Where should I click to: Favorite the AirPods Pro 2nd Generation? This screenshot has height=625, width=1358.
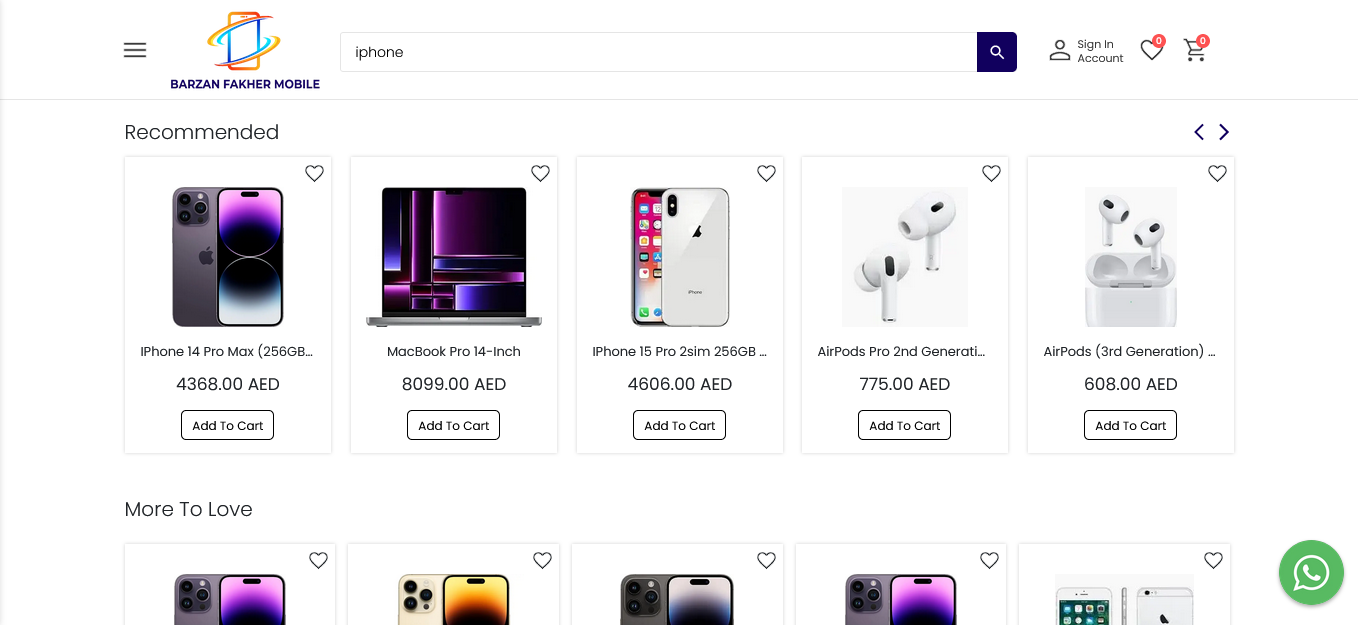click(x=991, y=173)
